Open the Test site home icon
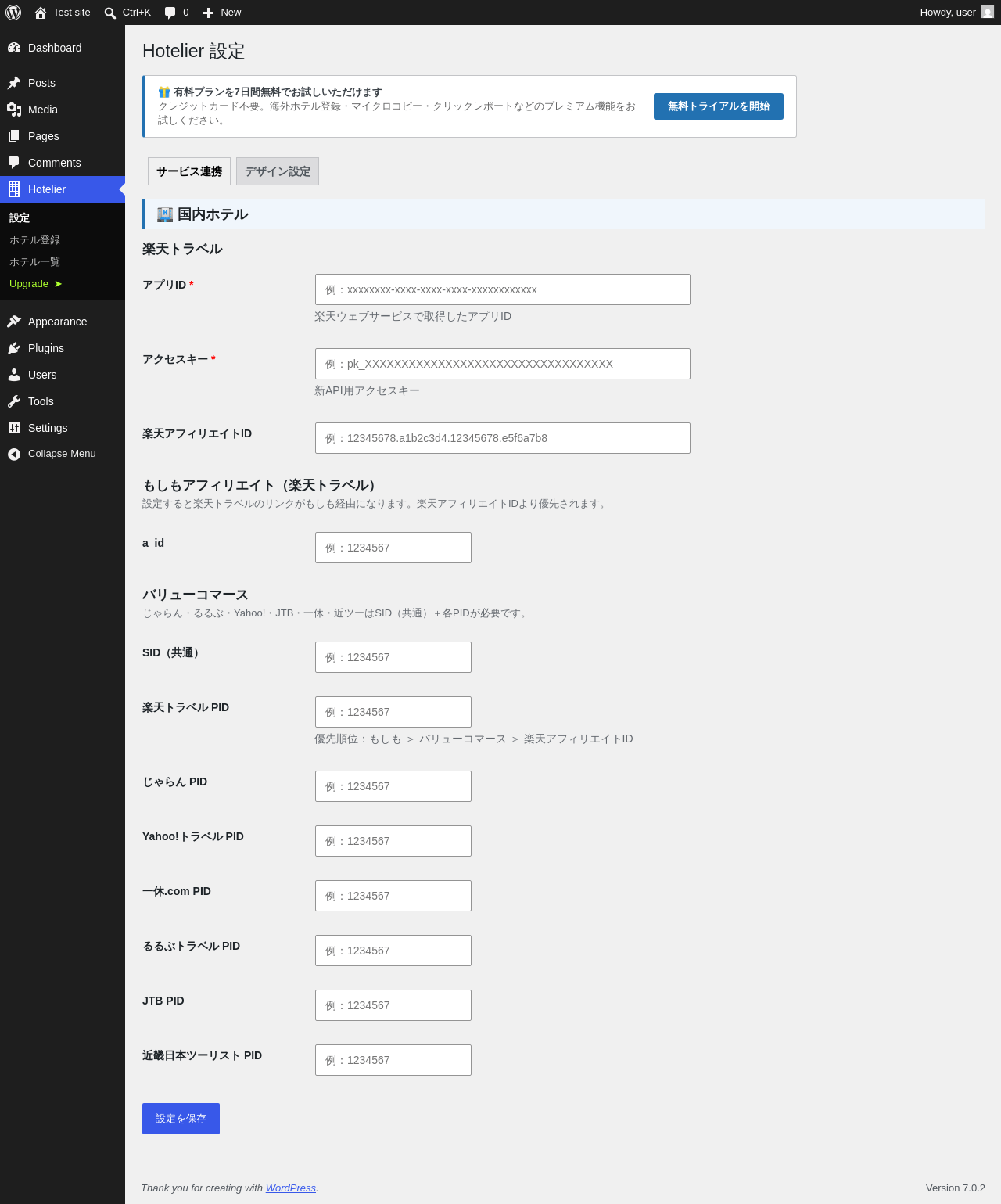Viewport: 1001px width, 1204px height. (x=41, y=13)
